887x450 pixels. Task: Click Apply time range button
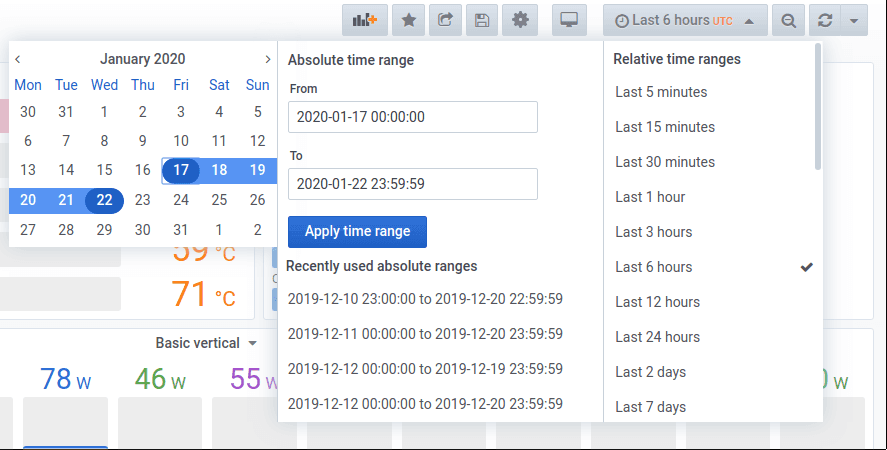coord(357,231)
